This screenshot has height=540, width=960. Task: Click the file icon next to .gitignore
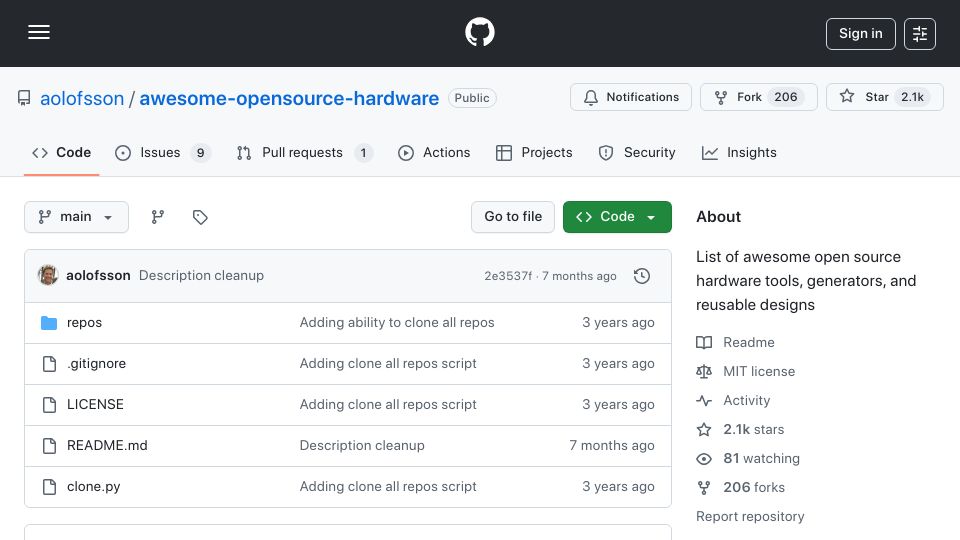49,364
